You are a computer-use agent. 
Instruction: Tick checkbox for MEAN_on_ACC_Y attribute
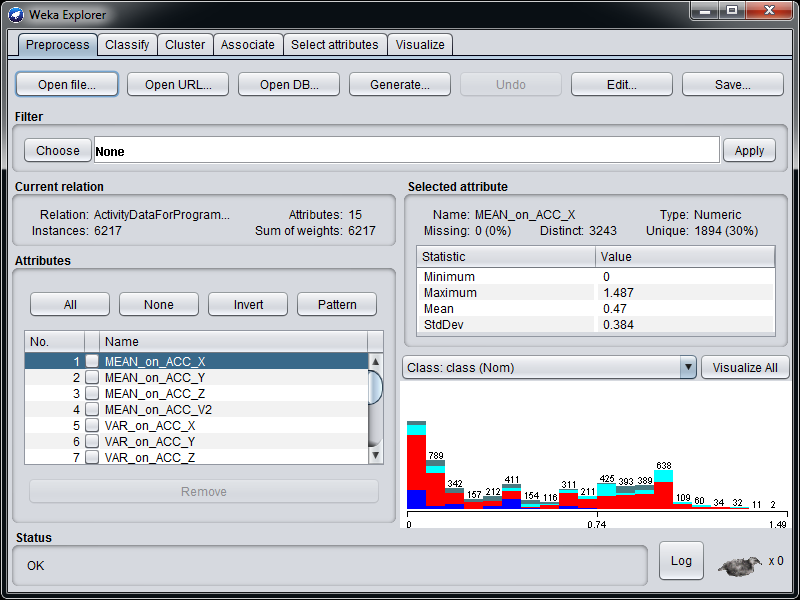(92, 377)
